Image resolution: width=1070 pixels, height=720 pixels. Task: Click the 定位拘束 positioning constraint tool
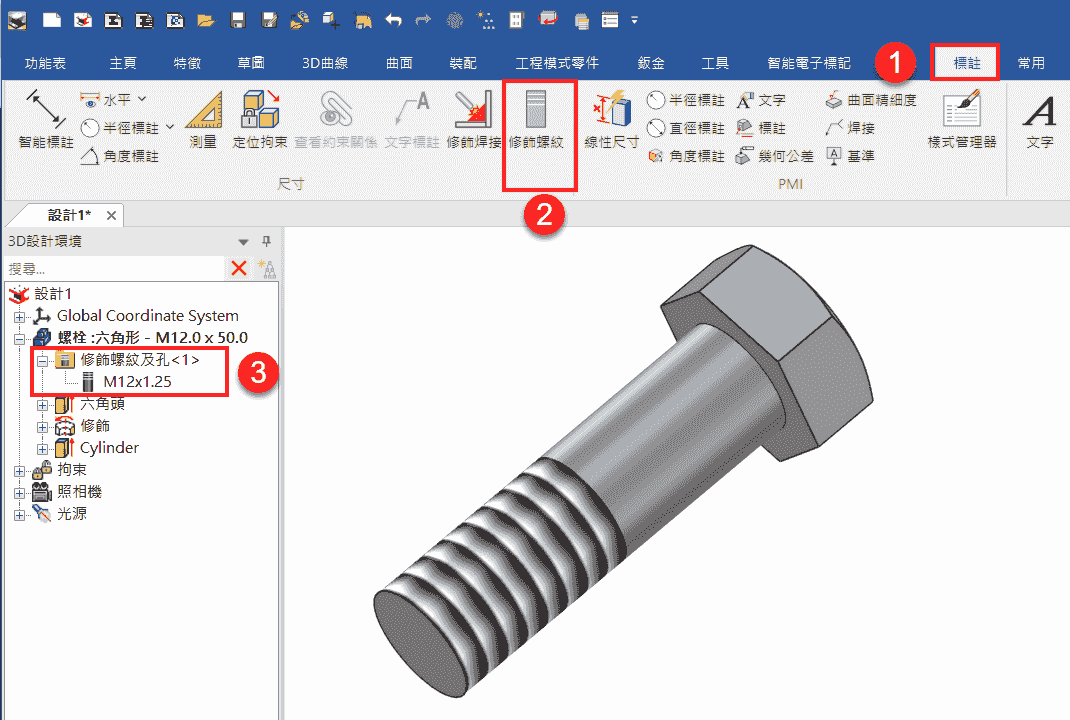tap(260, 119)
